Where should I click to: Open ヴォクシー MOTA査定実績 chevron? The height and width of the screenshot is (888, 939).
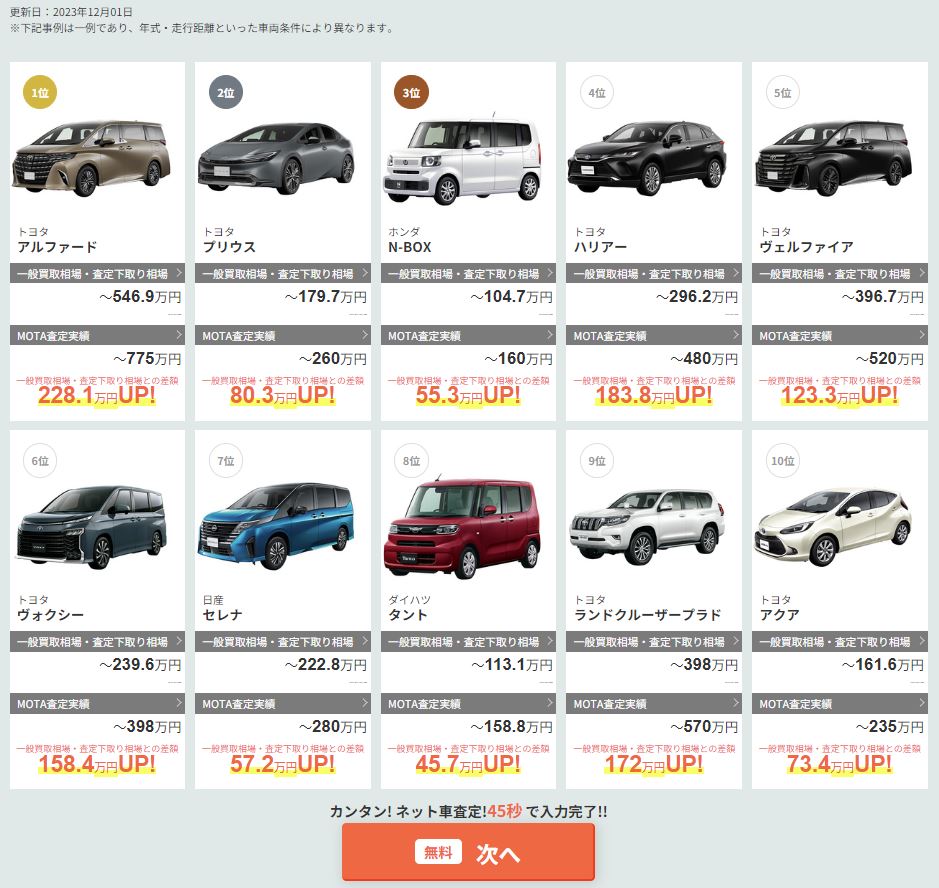(178, 703)
